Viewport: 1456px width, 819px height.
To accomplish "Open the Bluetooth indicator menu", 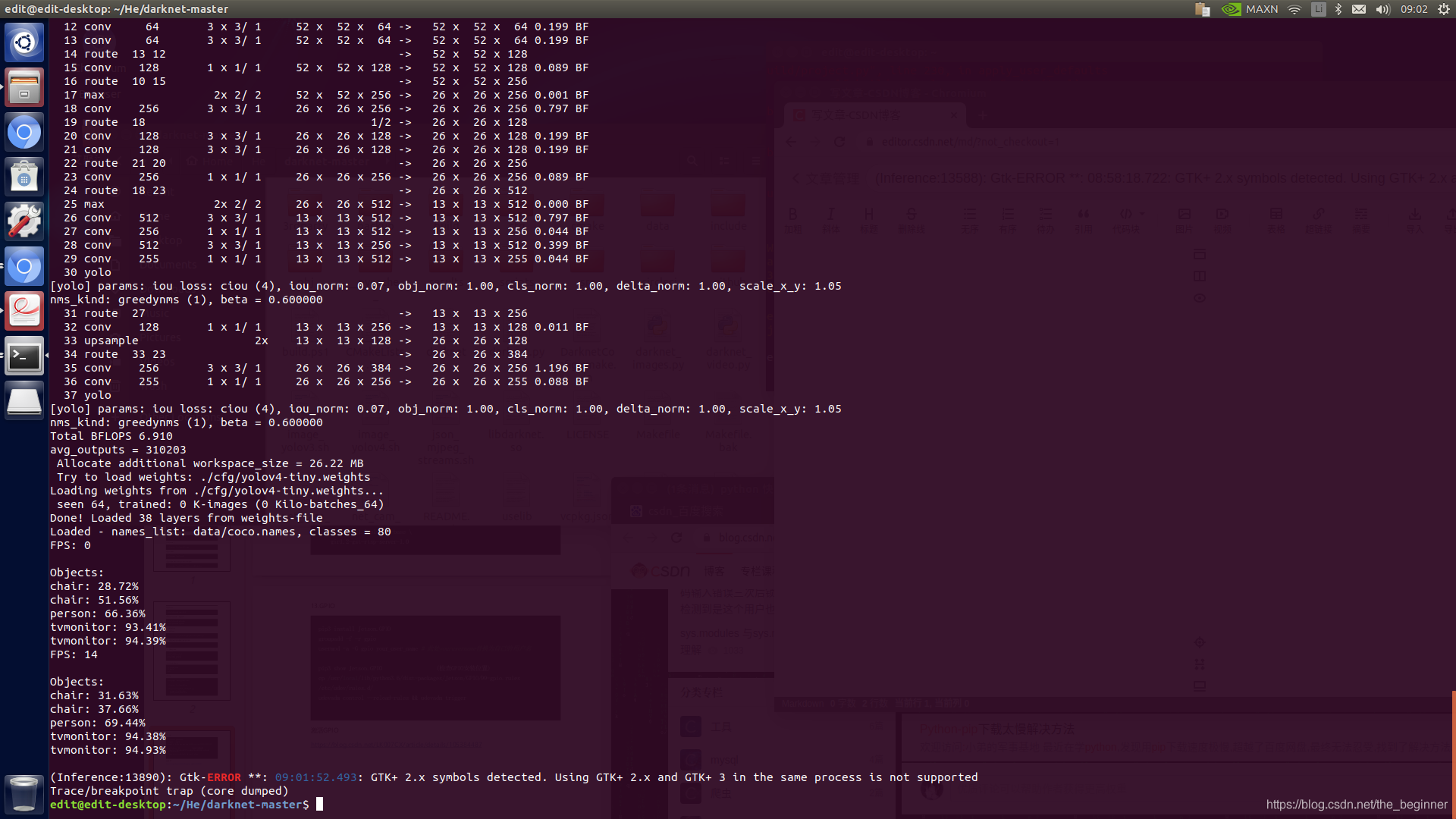I will click(1338, 9).
